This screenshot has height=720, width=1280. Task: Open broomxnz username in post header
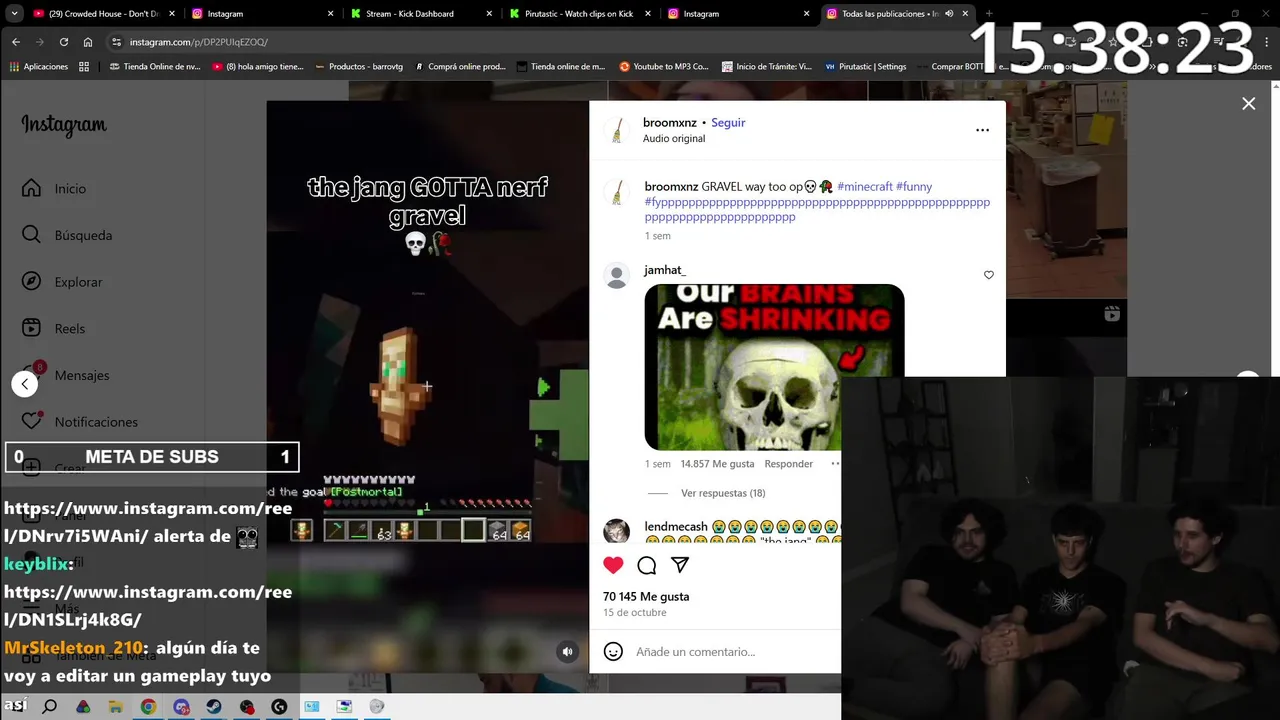pyautogui.click(x=670, y=122)
